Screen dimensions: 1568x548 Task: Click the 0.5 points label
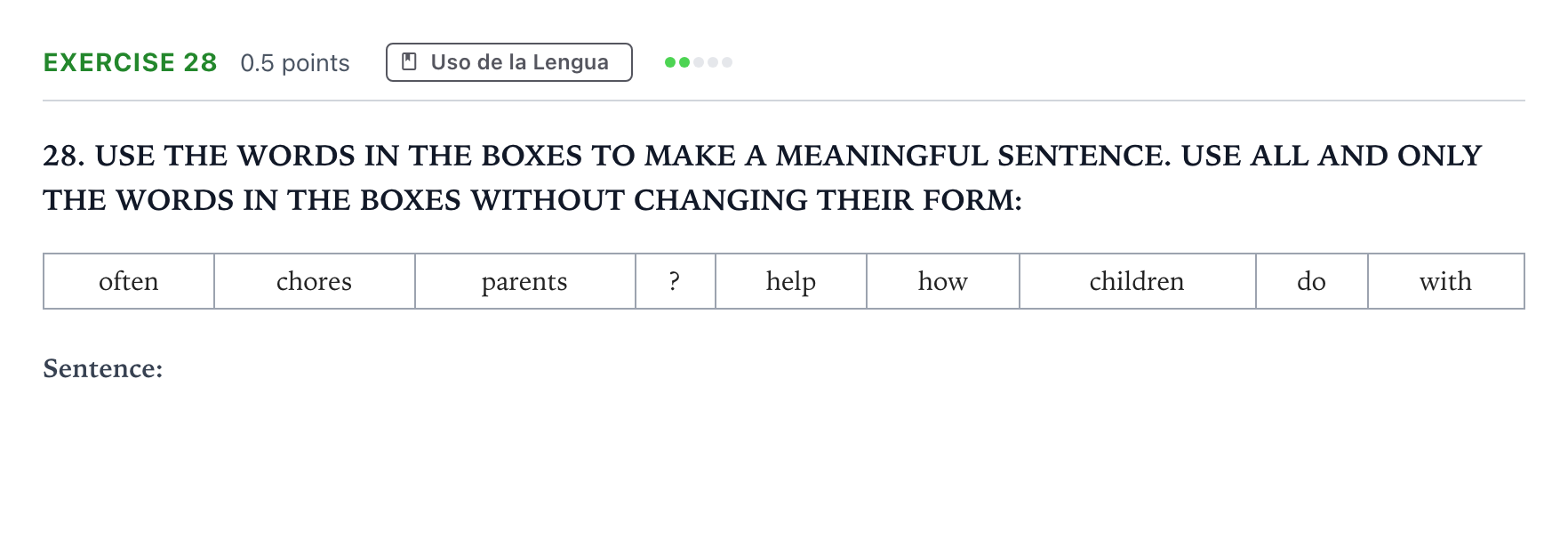pyautogui.click(x=295, y=63)
